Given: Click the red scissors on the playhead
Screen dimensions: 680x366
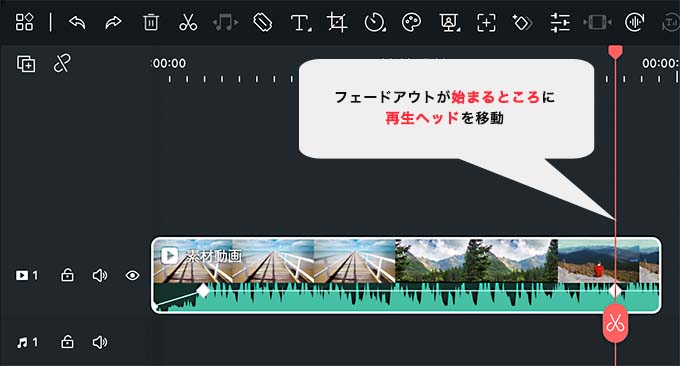Looking at the screenshot, I should 615,324.
